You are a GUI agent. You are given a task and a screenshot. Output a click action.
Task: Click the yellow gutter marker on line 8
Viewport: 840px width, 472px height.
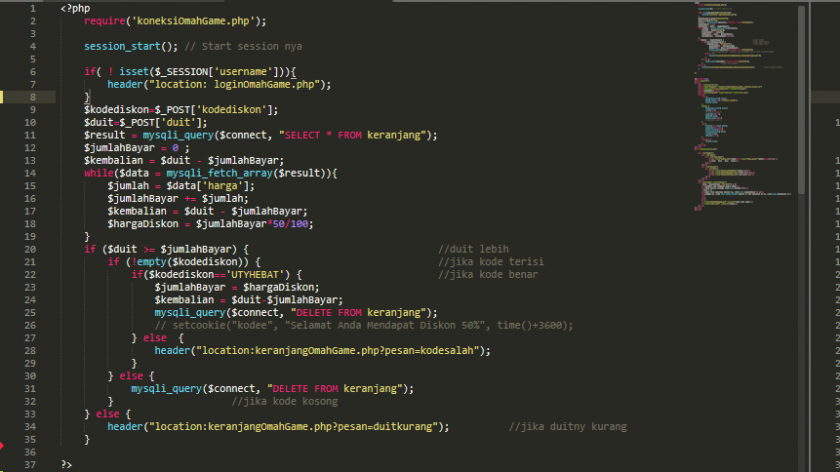(2, 97)
